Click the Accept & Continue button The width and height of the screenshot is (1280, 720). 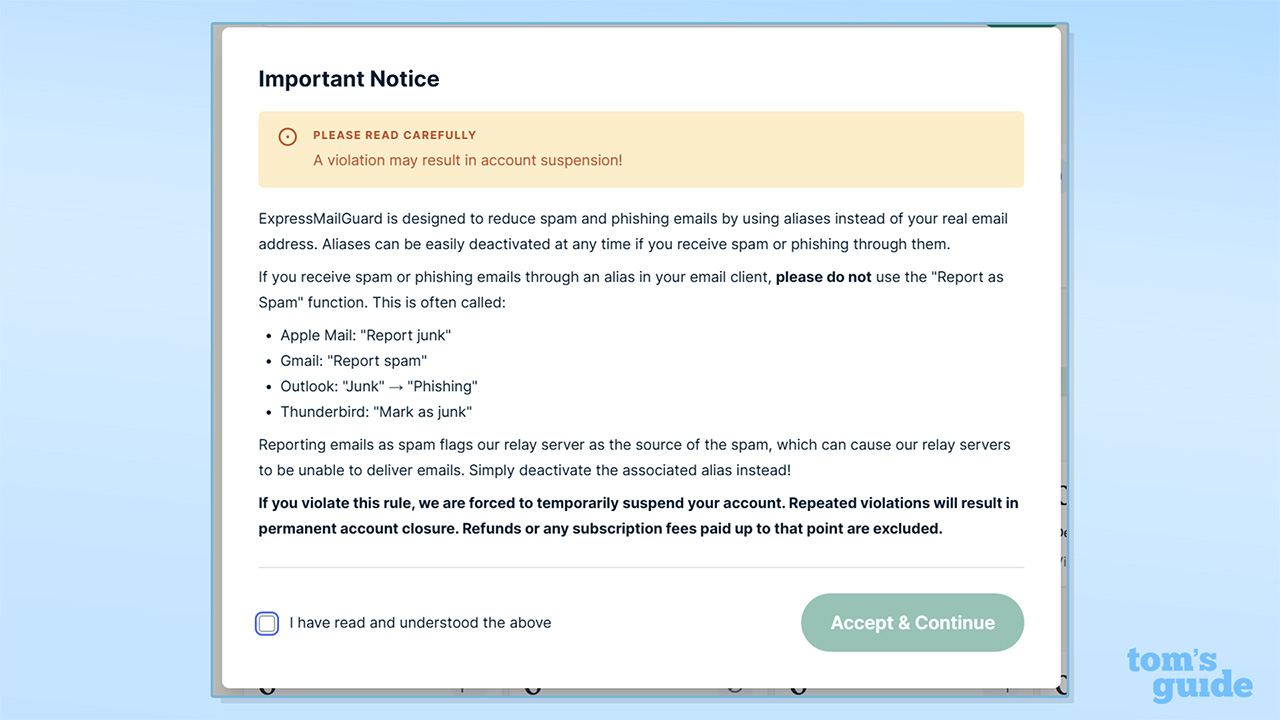point(911,622)
